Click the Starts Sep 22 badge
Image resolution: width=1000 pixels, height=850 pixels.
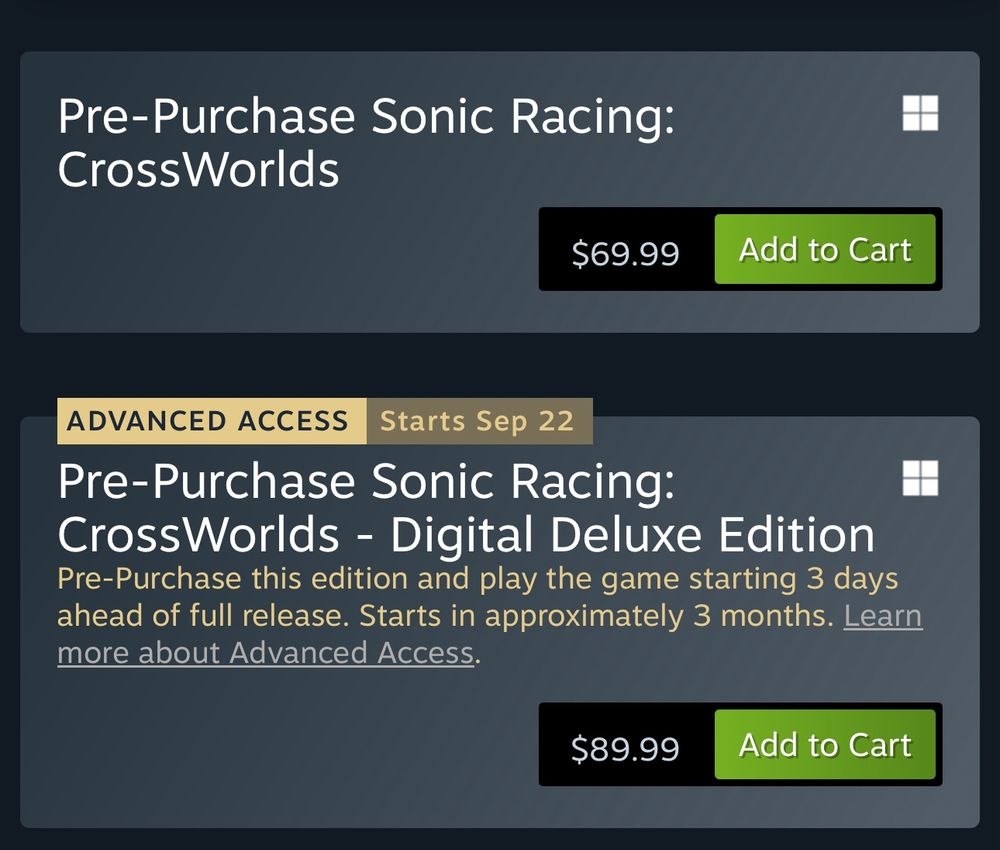(477, 421)
